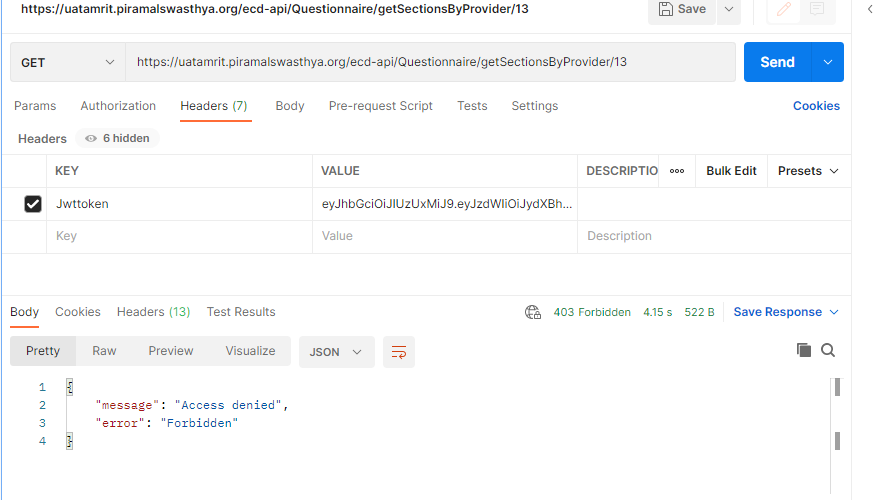Copy response using the copy icon
The width and height of the screenshot is (873, 500).
pos(803,350)
